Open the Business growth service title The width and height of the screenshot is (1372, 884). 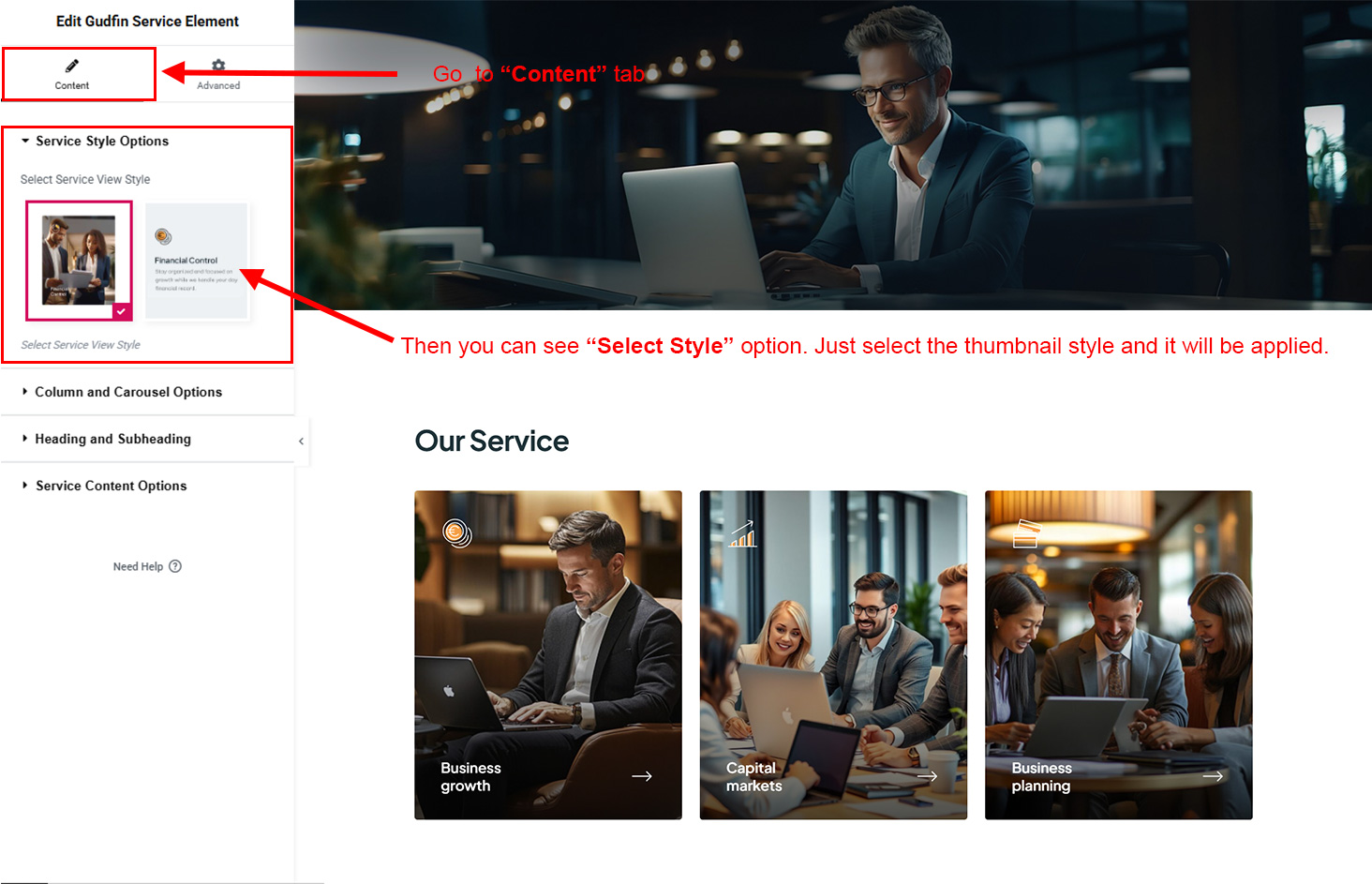470,776
